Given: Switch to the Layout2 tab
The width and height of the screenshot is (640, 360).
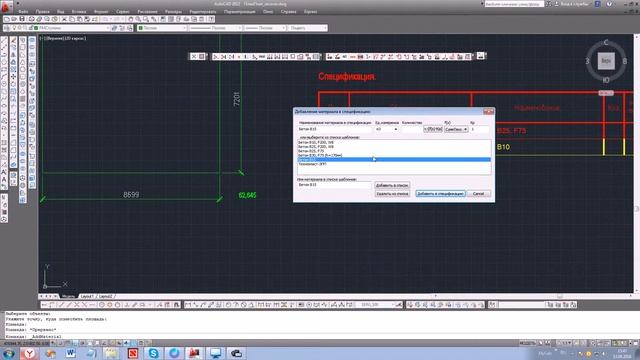Looking at the screenshot, I should tap(105, 296).
